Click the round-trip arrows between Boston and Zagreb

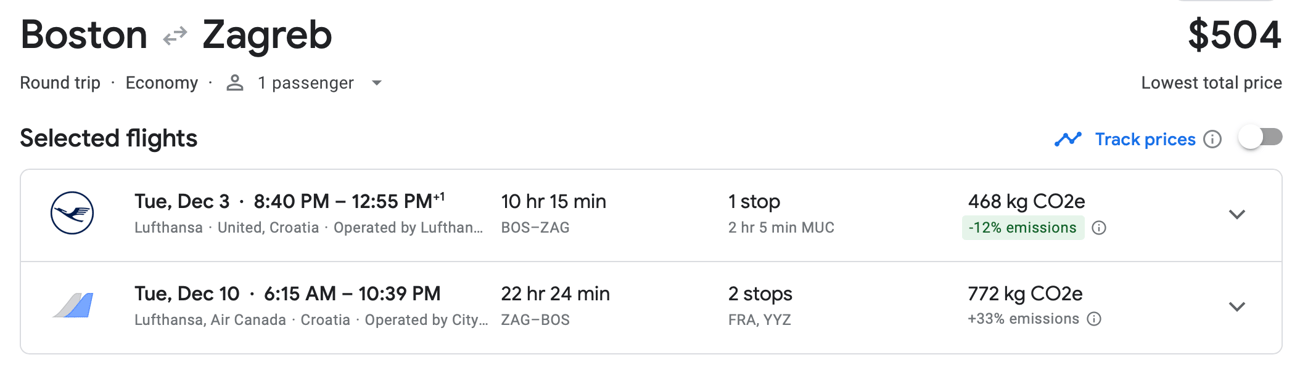pos(175,36)
